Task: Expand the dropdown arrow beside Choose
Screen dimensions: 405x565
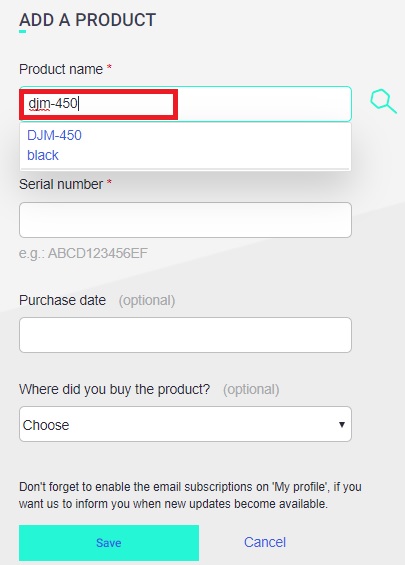Action: [x=342, y=424]
